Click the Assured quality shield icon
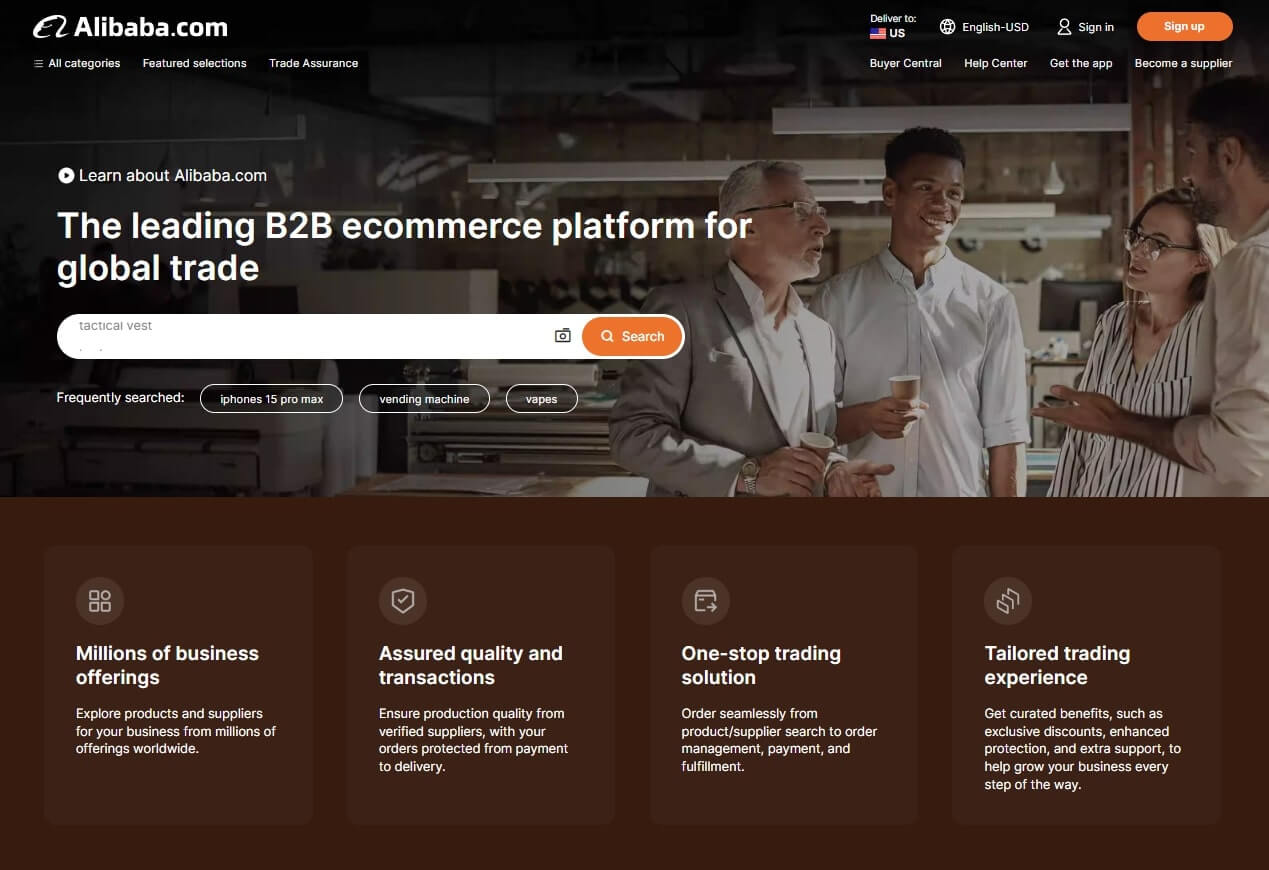1269x870 pixels. click(403, 600)
